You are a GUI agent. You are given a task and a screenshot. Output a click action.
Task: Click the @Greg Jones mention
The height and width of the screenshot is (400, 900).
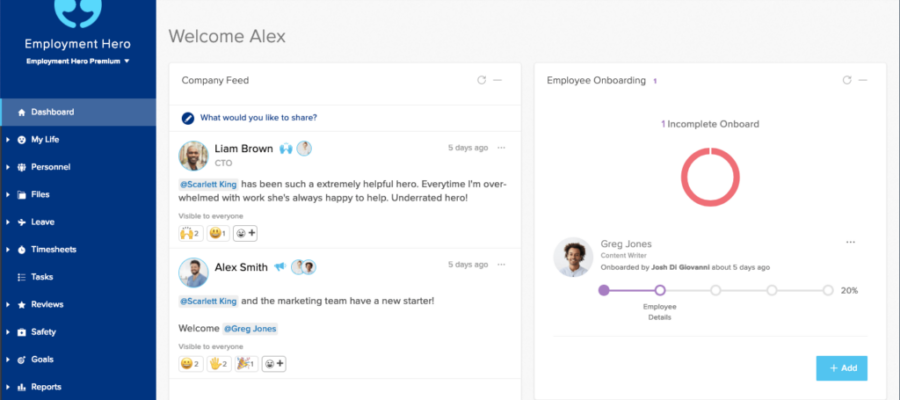[x=250, y=329]
